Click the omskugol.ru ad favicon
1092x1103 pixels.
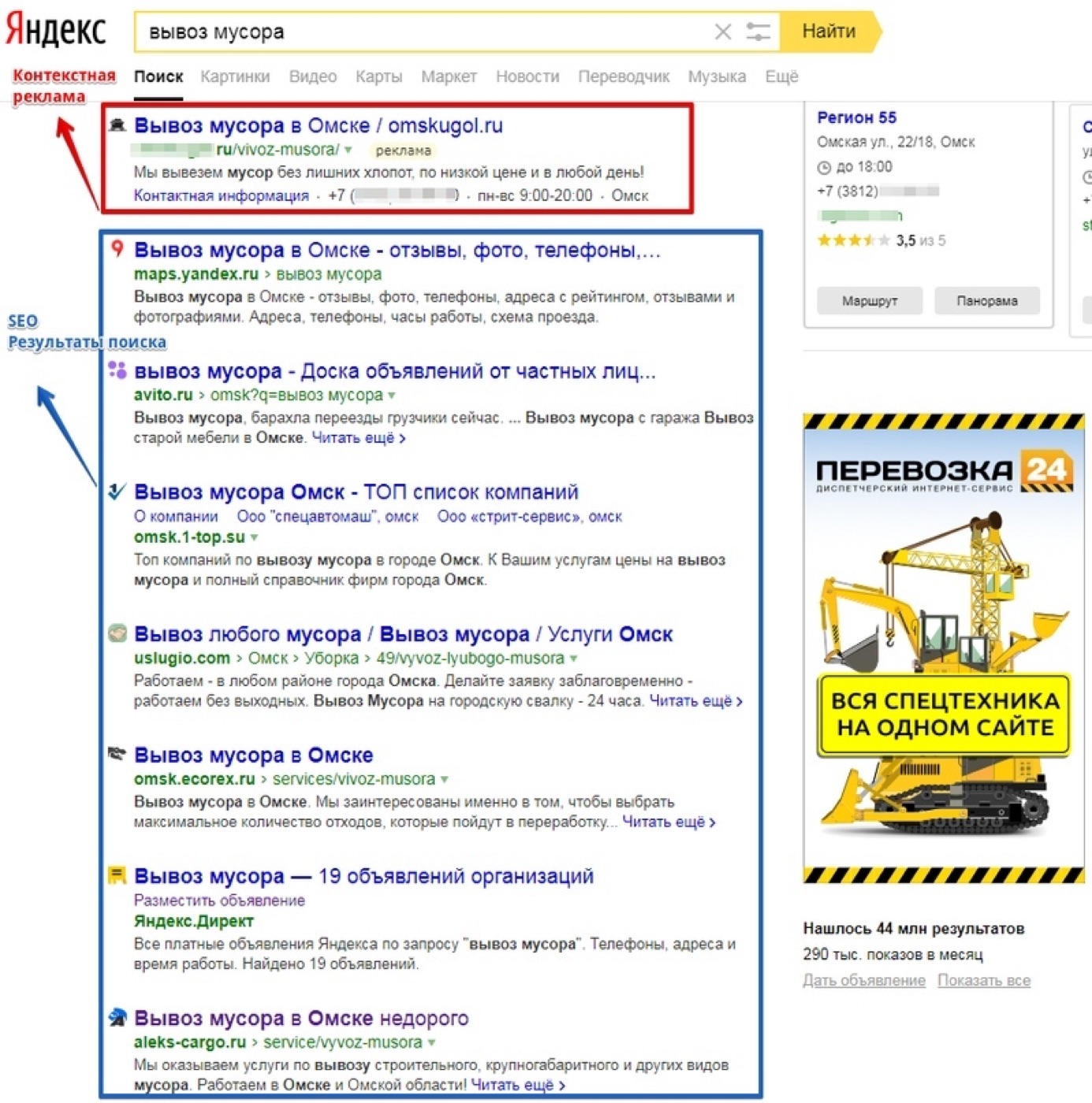[117, 124]
